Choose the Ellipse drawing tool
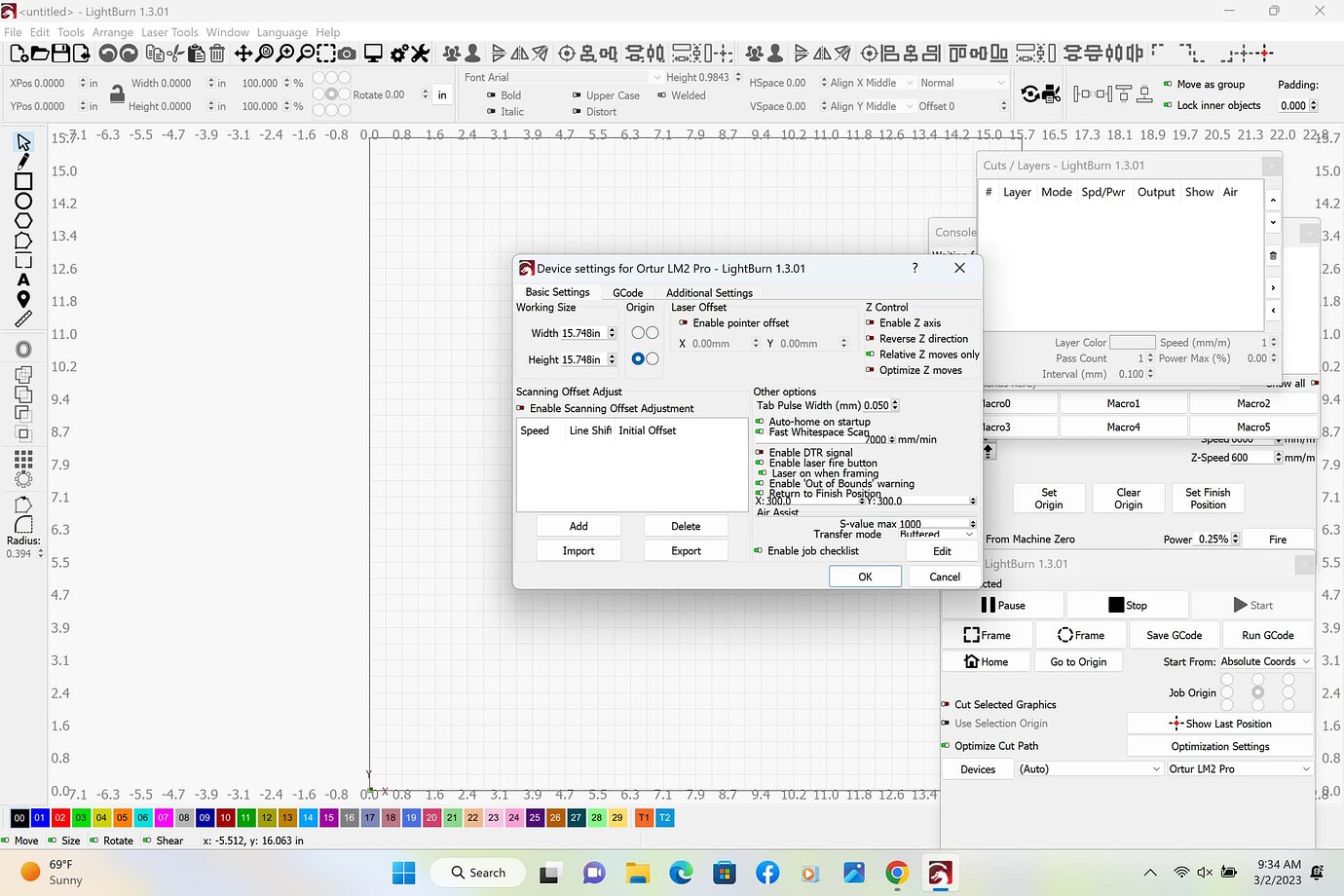The width and height of the screenshot is (1344, 896). (23, 202)
